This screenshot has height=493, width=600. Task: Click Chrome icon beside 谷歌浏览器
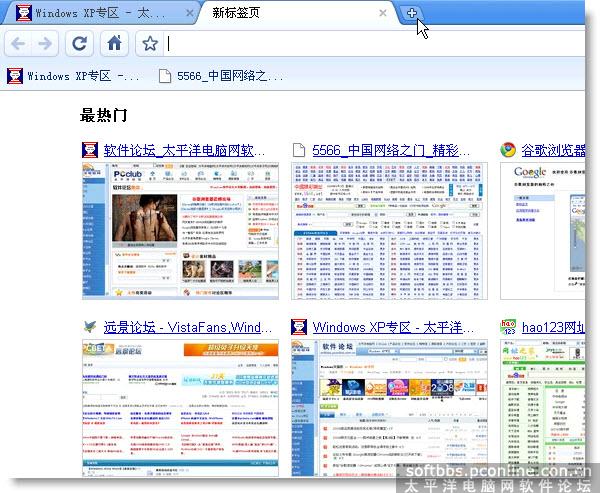point(508,150)
